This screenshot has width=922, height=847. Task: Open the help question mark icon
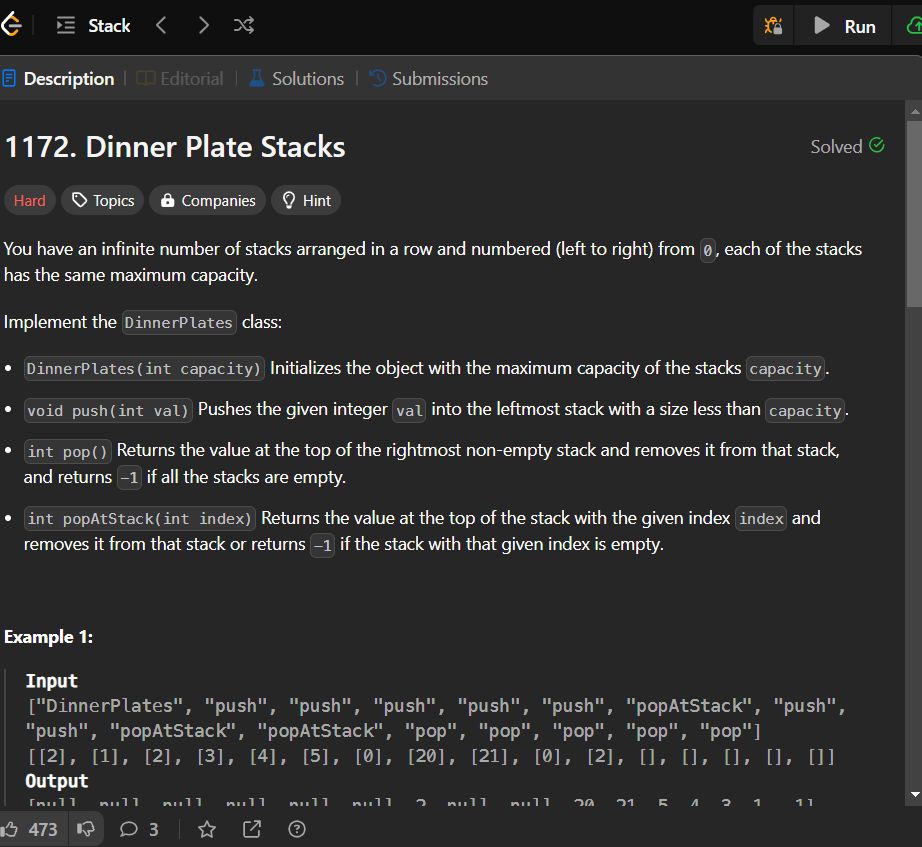296,829
